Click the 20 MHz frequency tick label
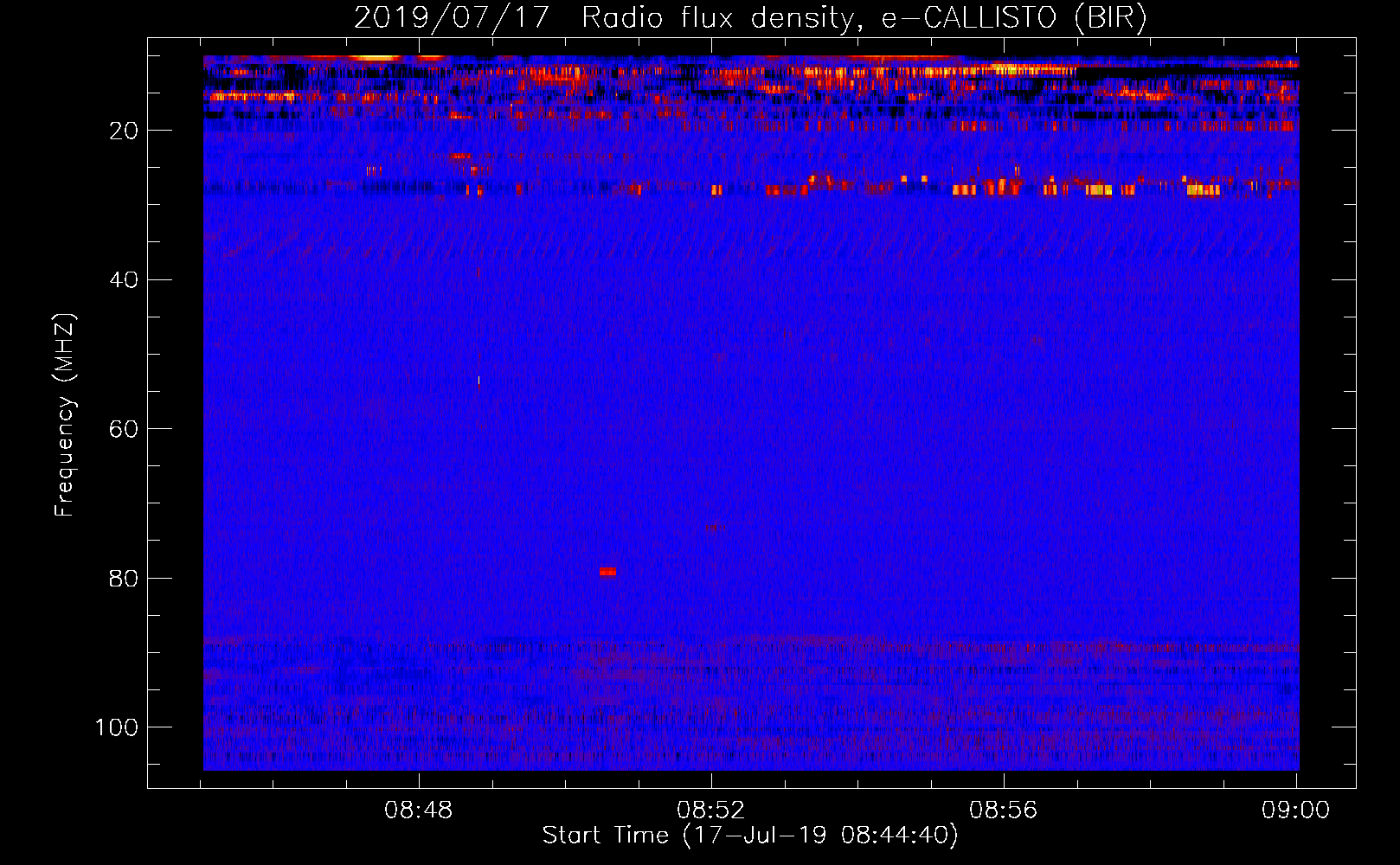1400x865 pixels. (x=124, y=131)
